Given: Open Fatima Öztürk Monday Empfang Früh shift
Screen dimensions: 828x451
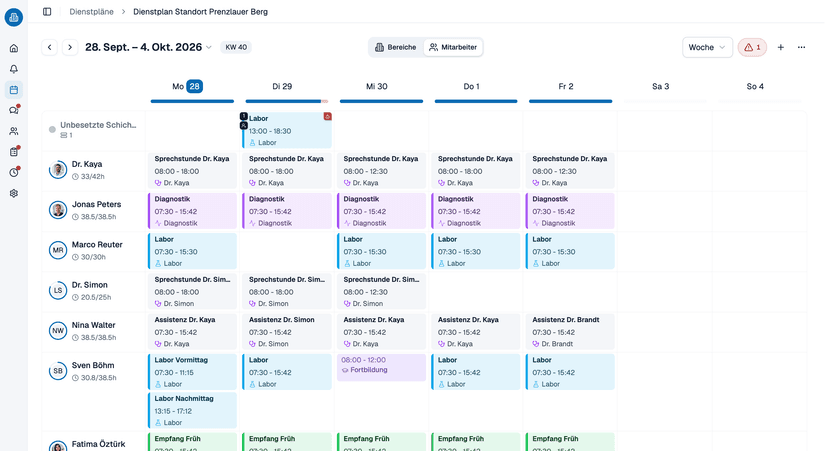Looking at the screenshot, I should [192, 442].
